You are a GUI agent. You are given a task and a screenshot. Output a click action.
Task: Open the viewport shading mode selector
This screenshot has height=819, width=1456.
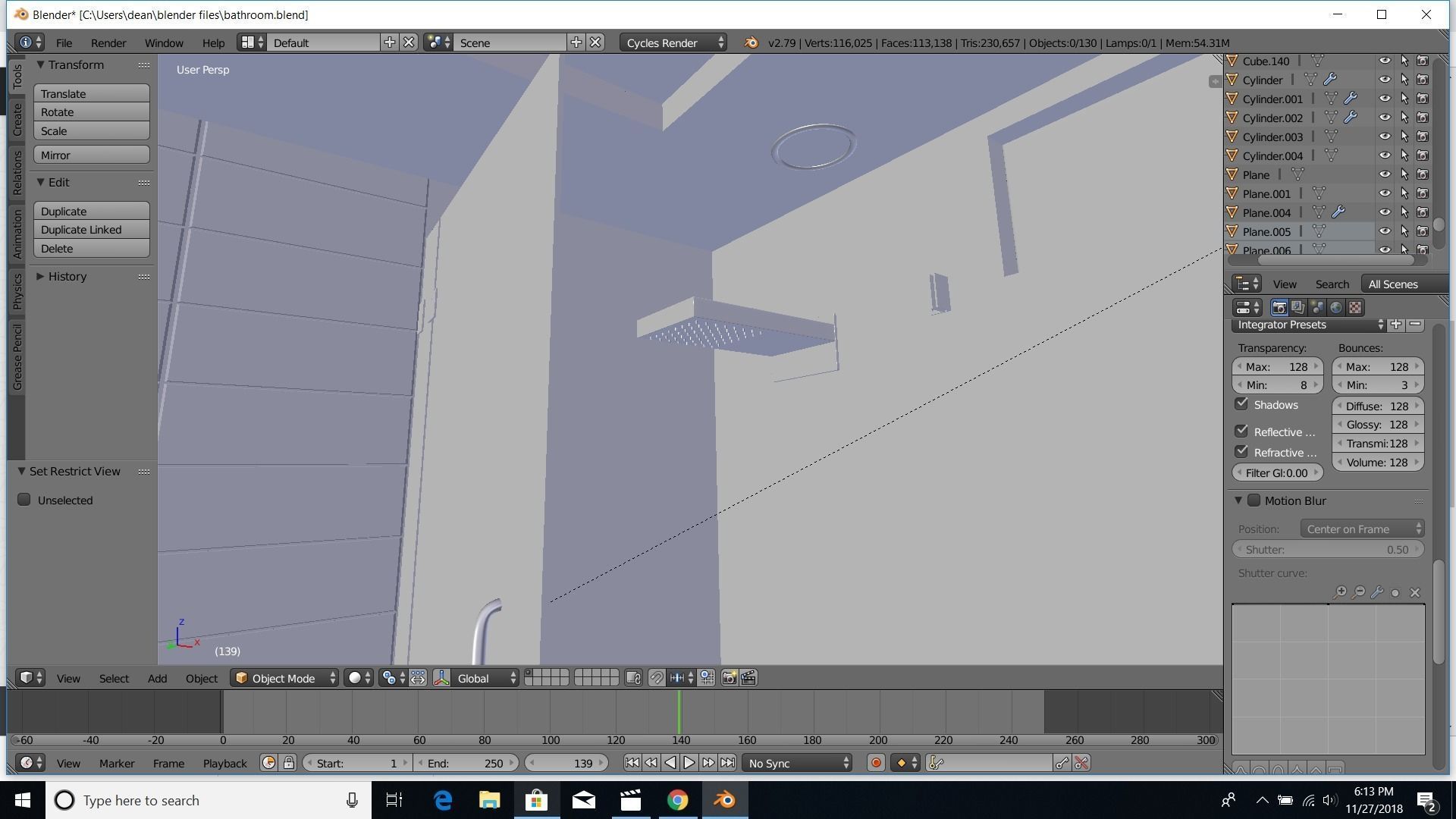click(359, 678)
